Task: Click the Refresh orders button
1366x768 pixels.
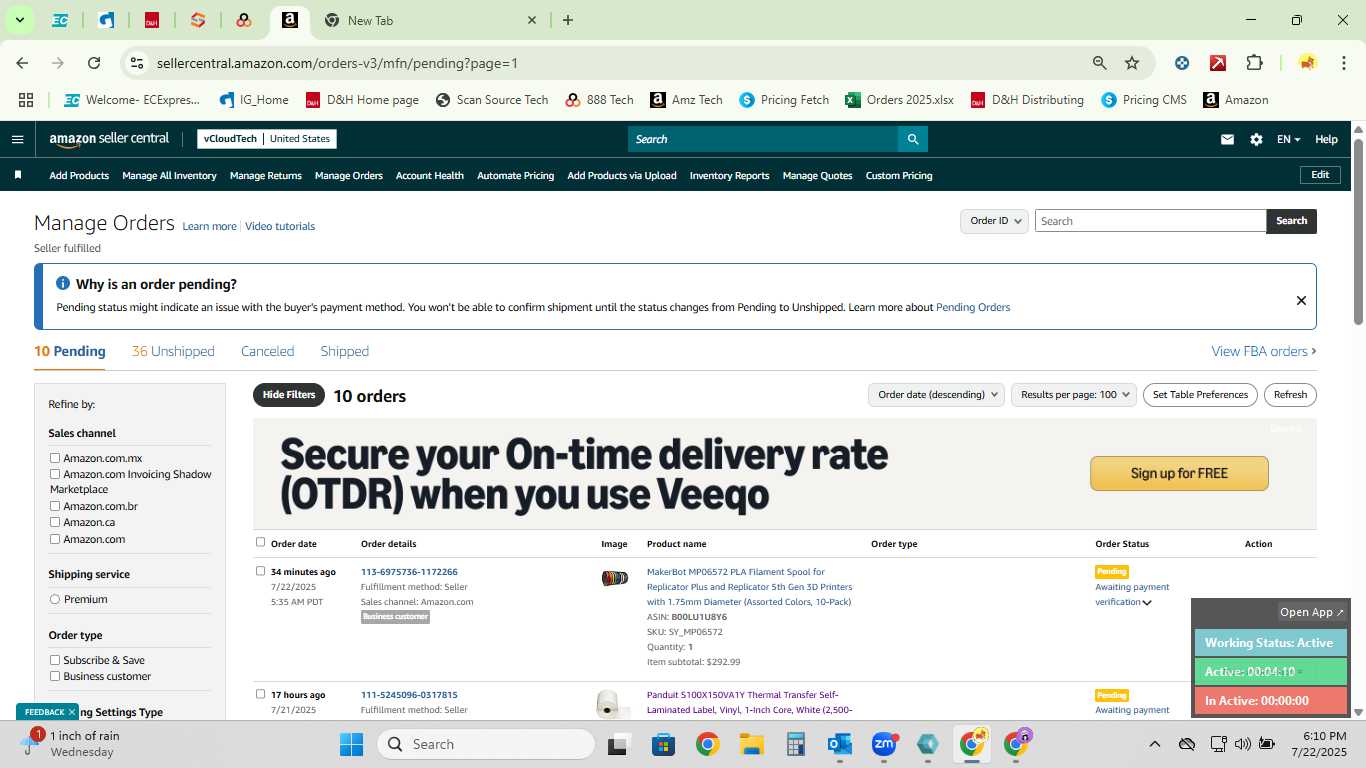Action: [x=1290, y=395]
